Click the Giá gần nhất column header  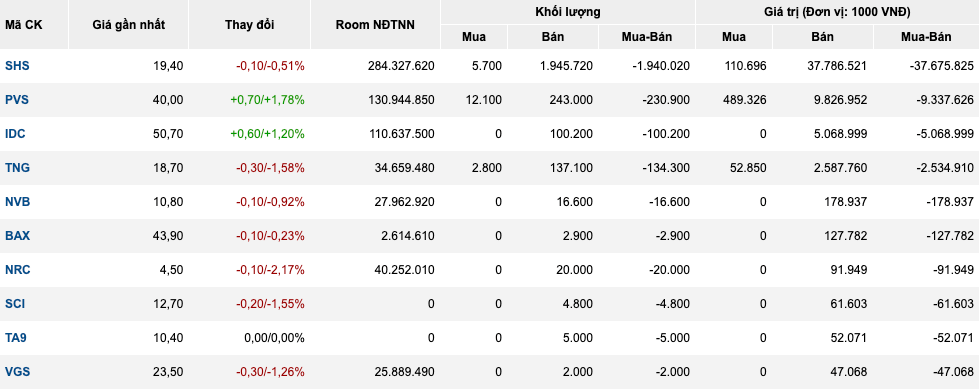click(129, 25)
